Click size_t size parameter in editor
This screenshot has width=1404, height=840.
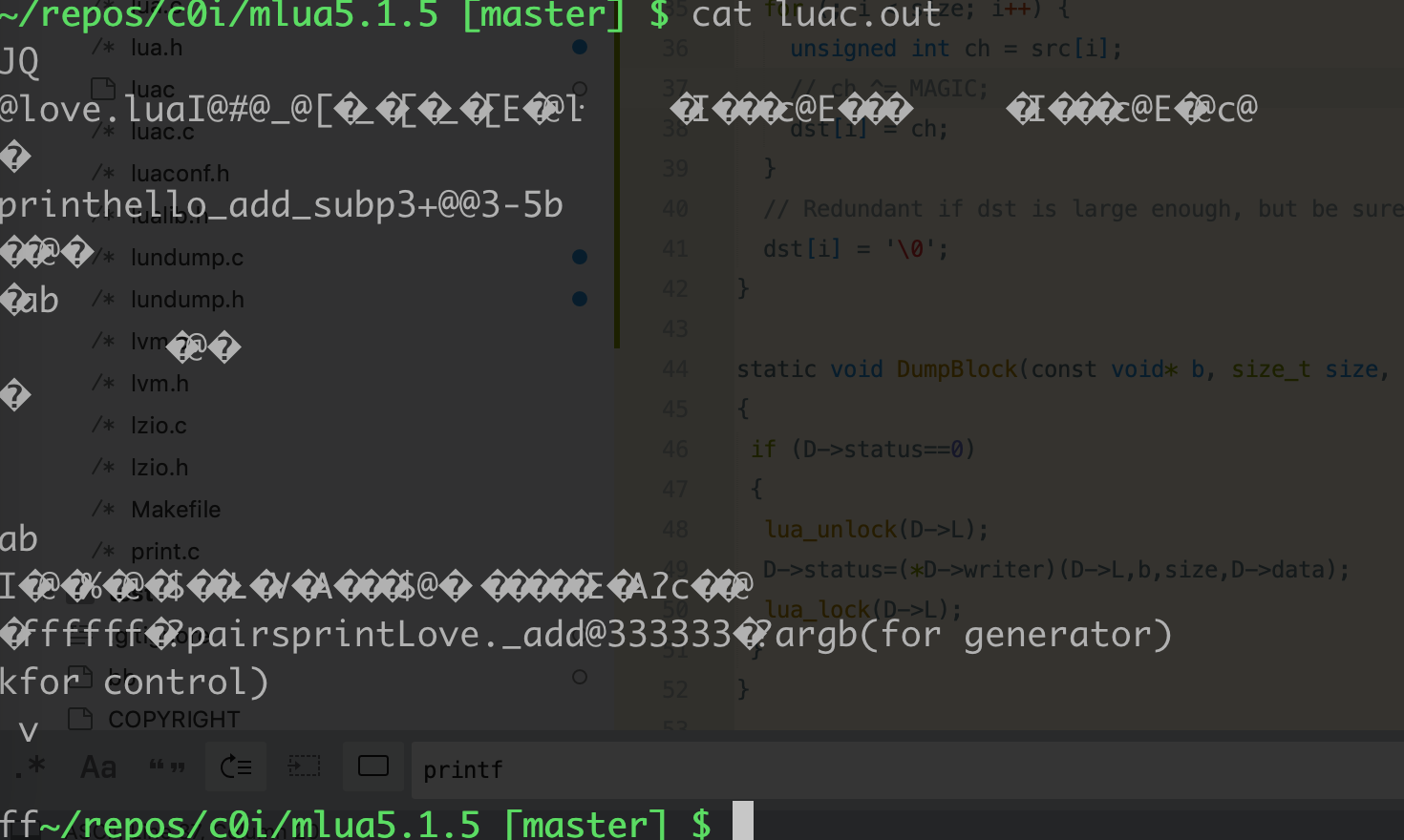pos(1306,369)
